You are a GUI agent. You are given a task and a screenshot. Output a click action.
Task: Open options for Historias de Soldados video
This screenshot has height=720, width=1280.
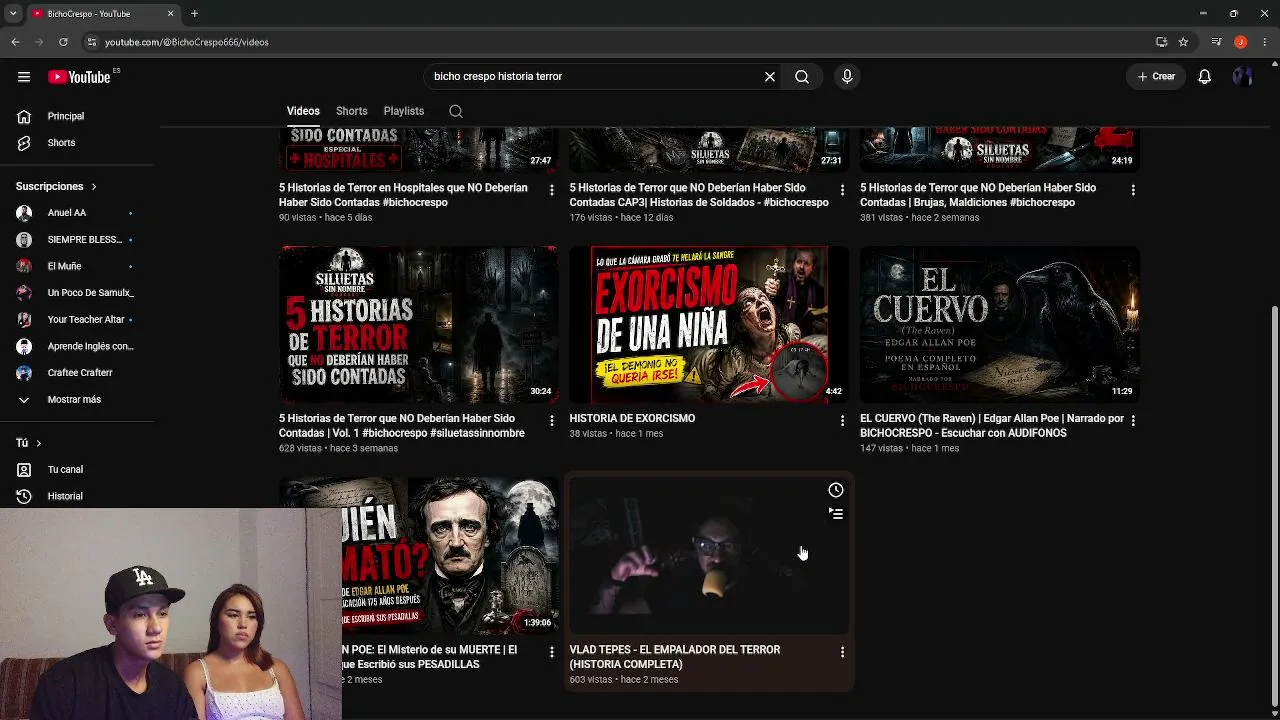coord(842,190)
